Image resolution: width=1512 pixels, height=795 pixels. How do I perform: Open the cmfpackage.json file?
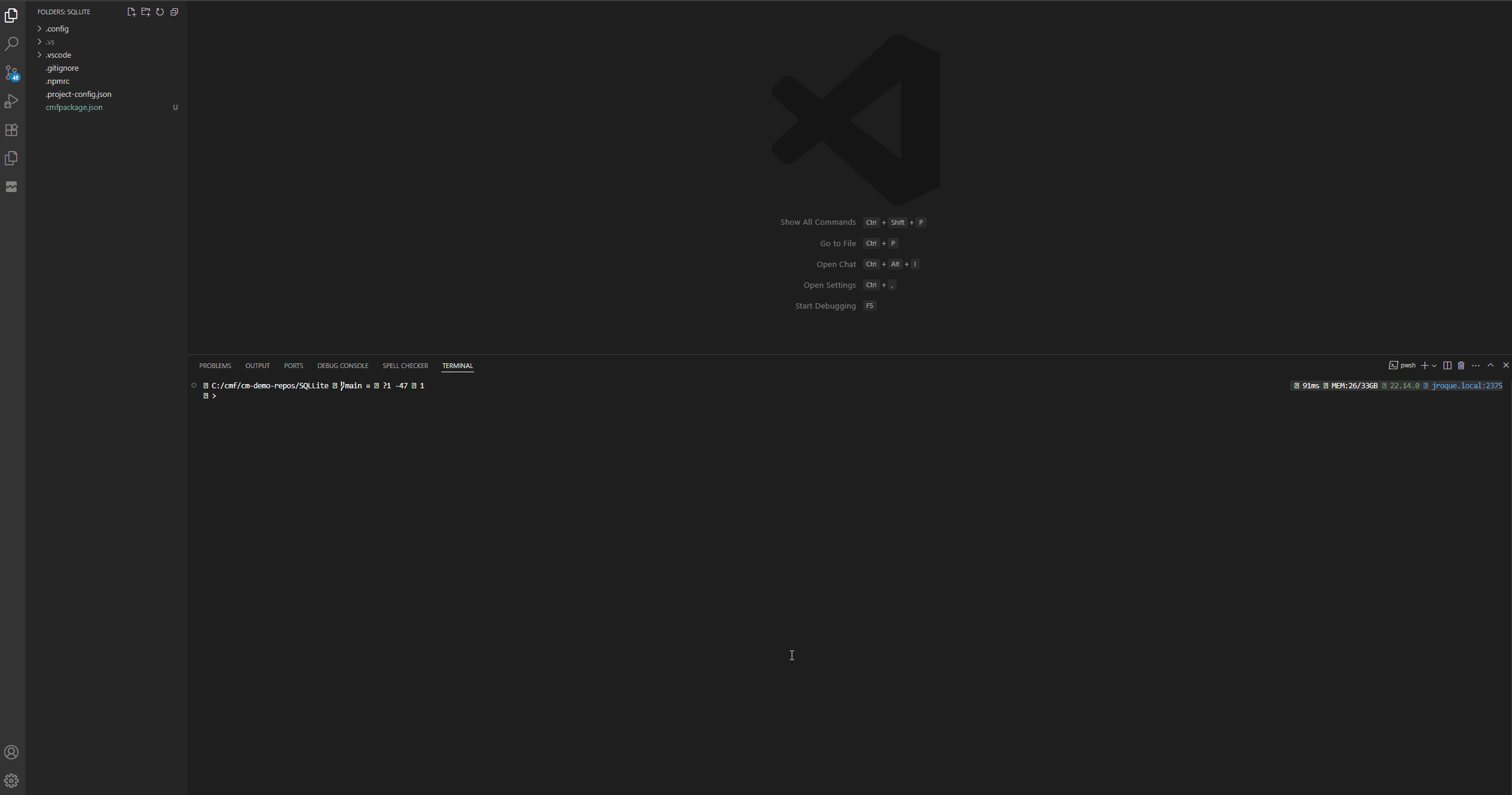[106, 107]
